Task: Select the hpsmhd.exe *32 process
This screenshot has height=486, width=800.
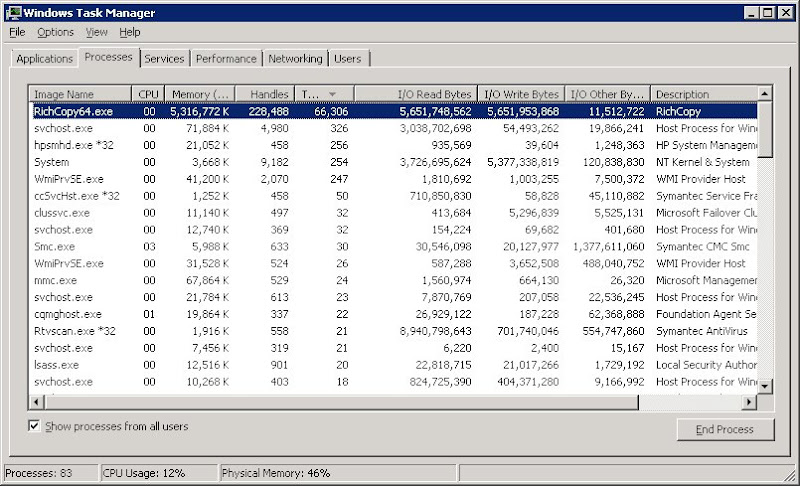Action: coord(394,145)
